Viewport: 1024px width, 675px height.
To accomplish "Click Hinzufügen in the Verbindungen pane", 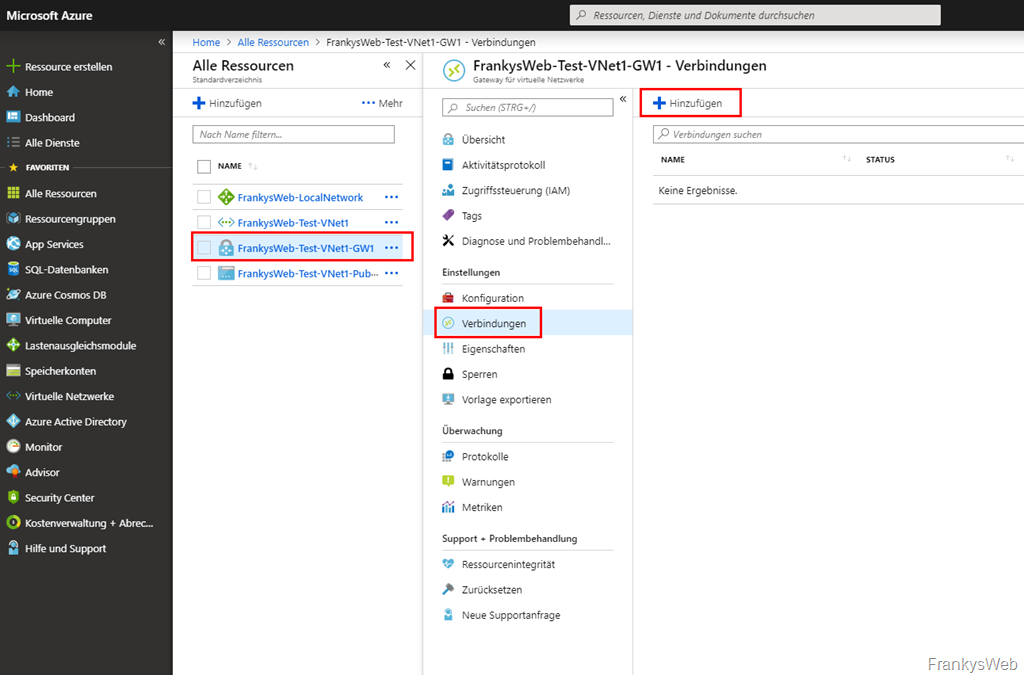I will point(688,103).
